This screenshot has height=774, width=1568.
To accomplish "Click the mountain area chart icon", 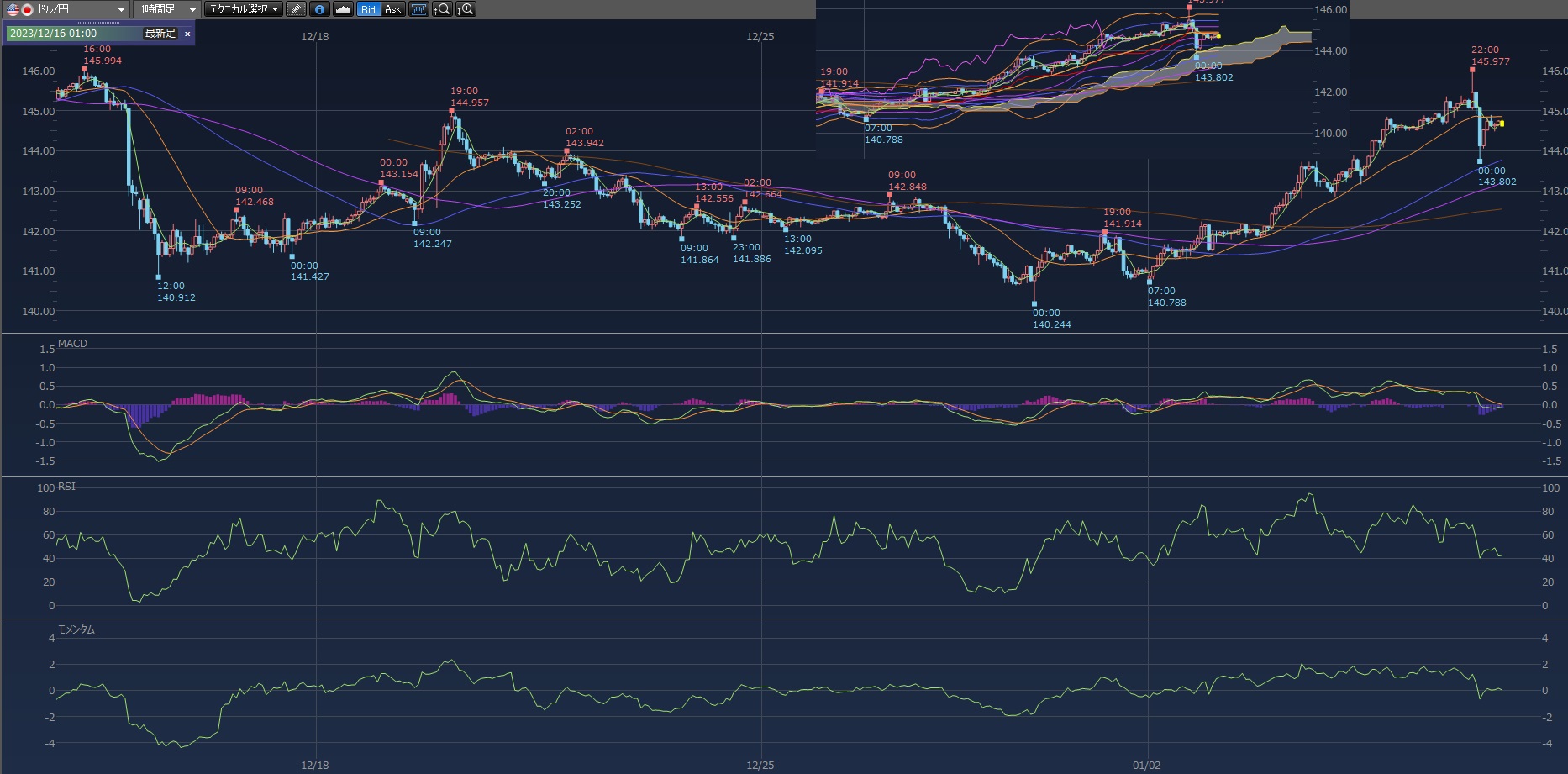I will pyautogui.click(x=343, y=9).
